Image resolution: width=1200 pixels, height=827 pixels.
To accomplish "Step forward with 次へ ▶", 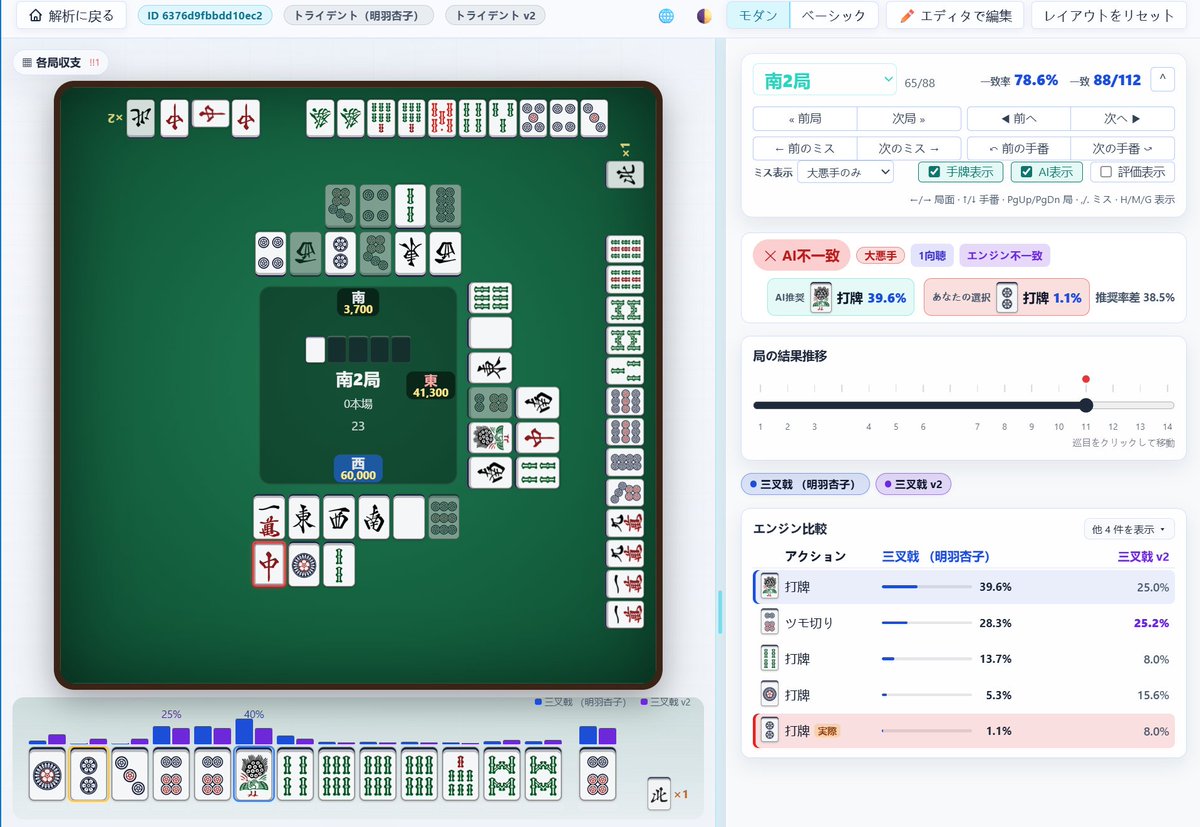I will (1123, 118).
